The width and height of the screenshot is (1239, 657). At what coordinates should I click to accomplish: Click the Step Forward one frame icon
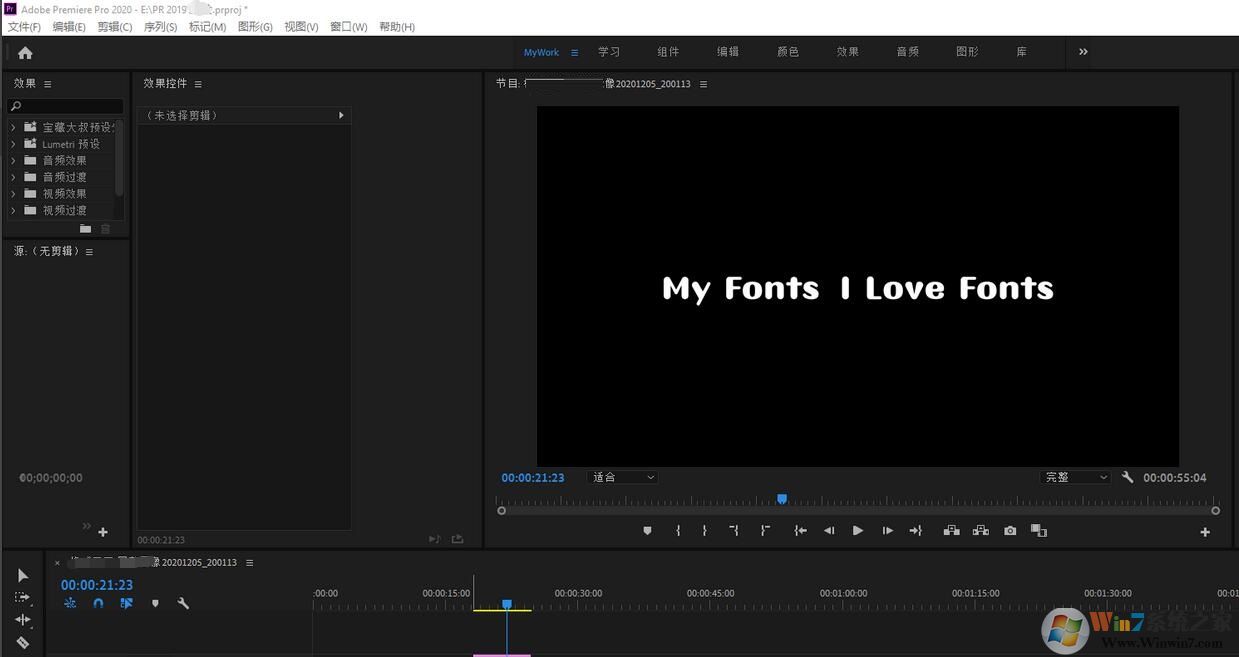pos(886,530)
